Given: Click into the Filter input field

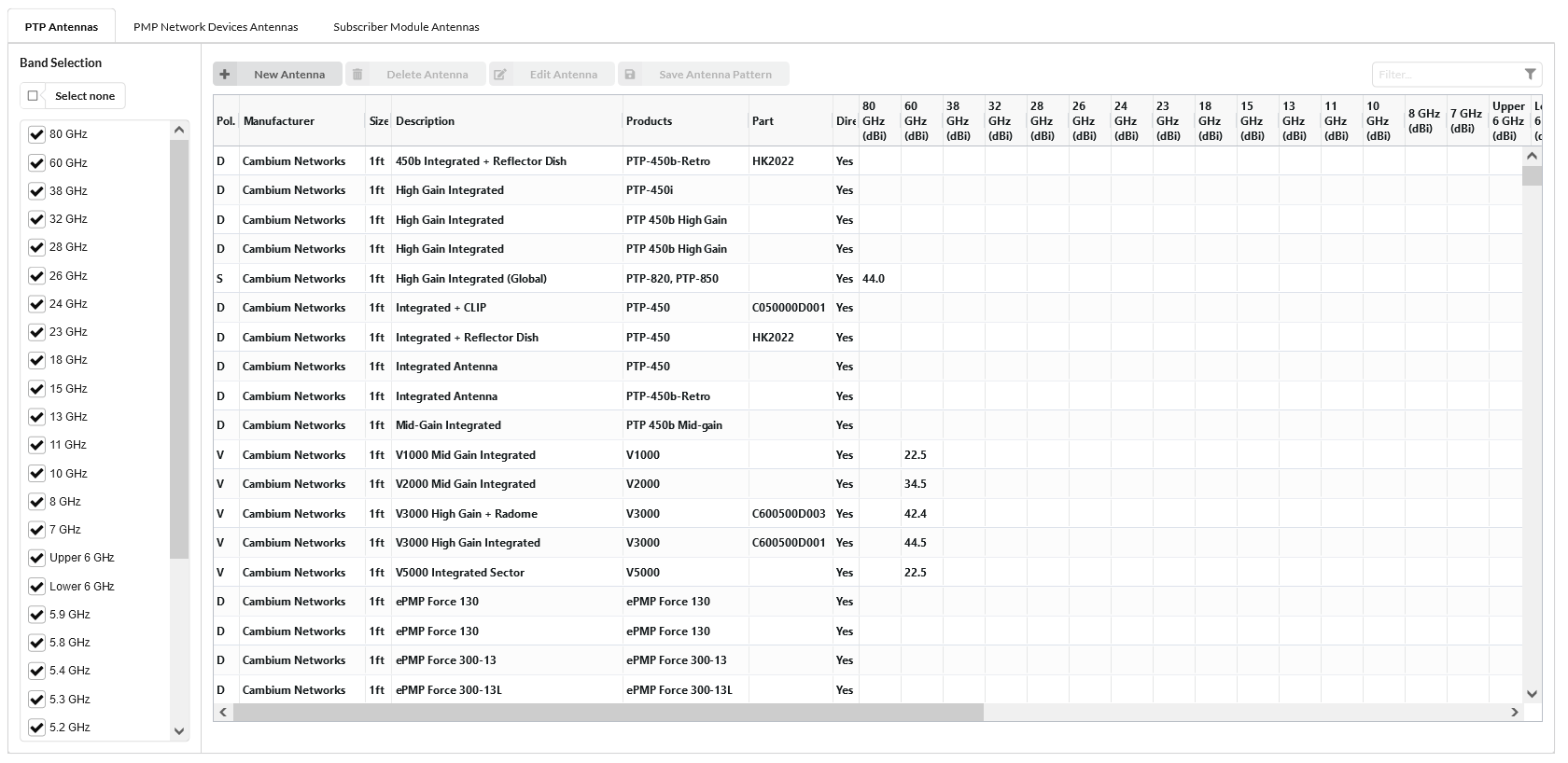Looking at the screenshot, I should pyautogui.click(x=1447, y=75).
